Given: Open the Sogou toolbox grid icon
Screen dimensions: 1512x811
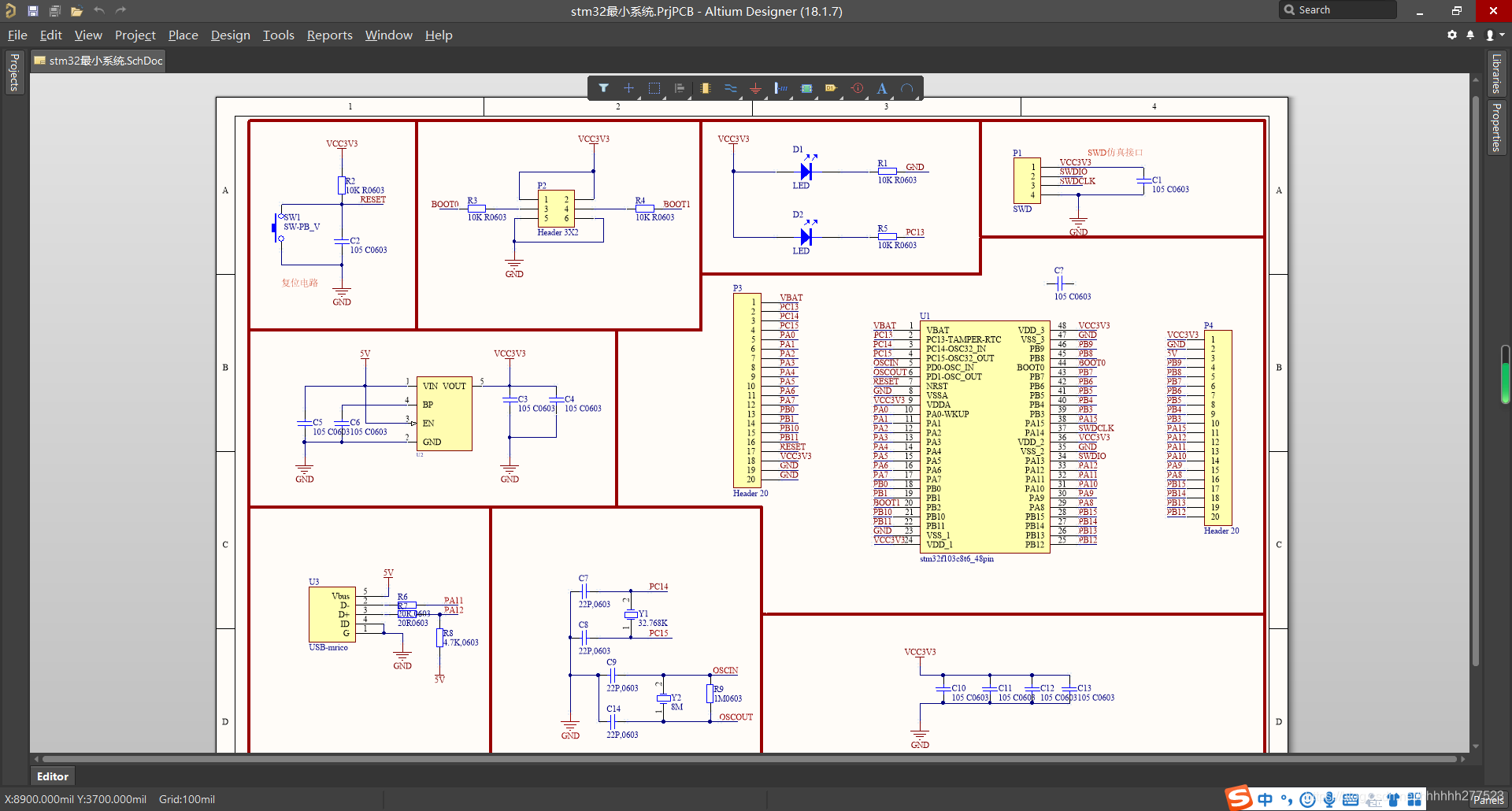Looking at the screenshot, I should tap(1414, 799).
